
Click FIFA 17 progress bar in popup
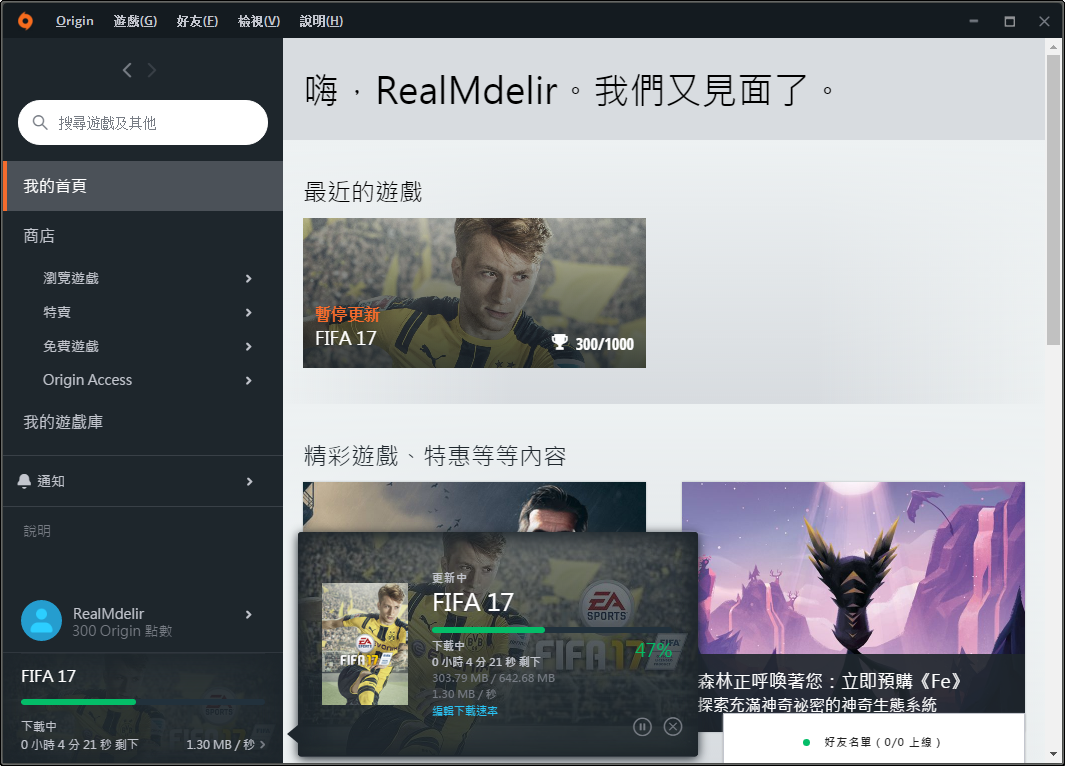(x=554, y=630)
